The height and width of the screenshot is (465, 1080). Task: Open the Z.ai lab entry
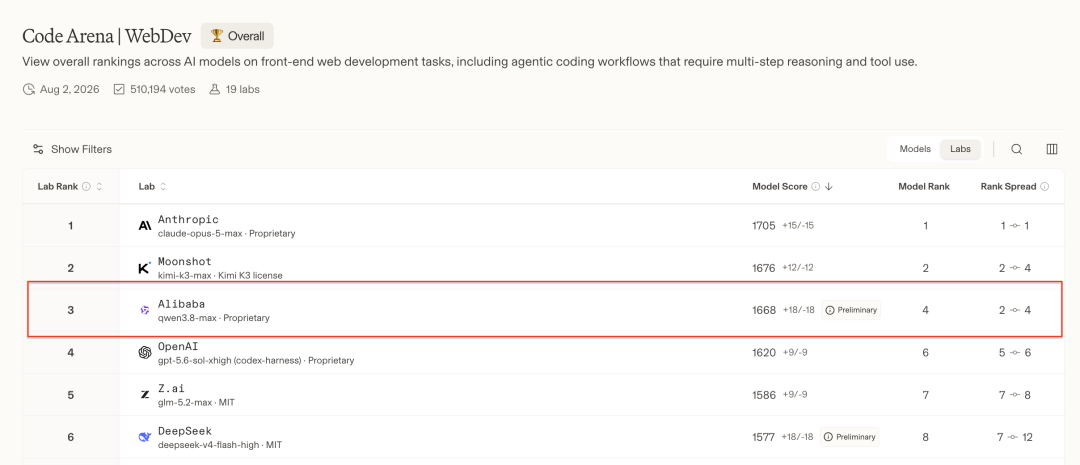click(x=171, y=389)
